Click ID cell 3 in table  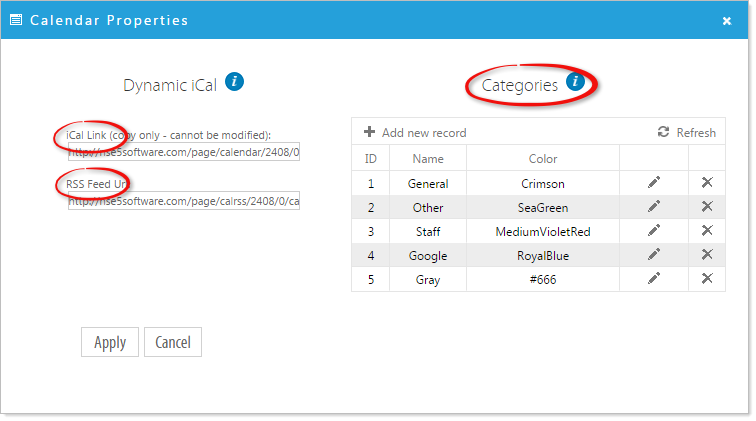point(371,232)
